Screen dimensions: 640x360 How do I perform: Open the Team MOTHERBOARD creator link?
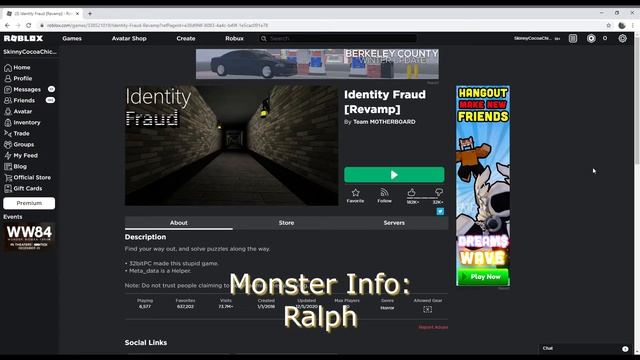[384, 122]
